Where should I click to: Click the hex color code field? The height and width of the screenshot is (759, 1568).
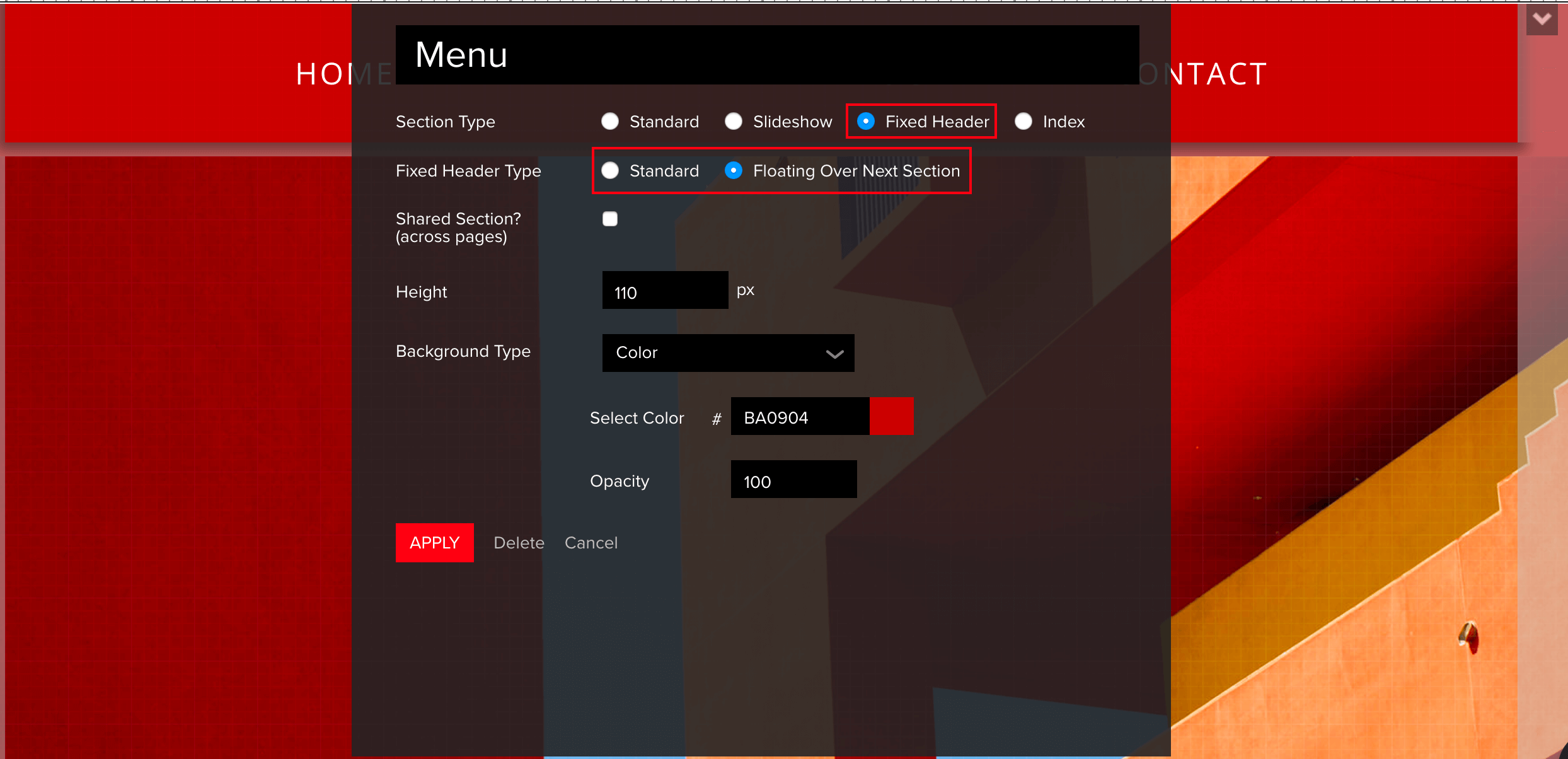(x=799, y=417)
